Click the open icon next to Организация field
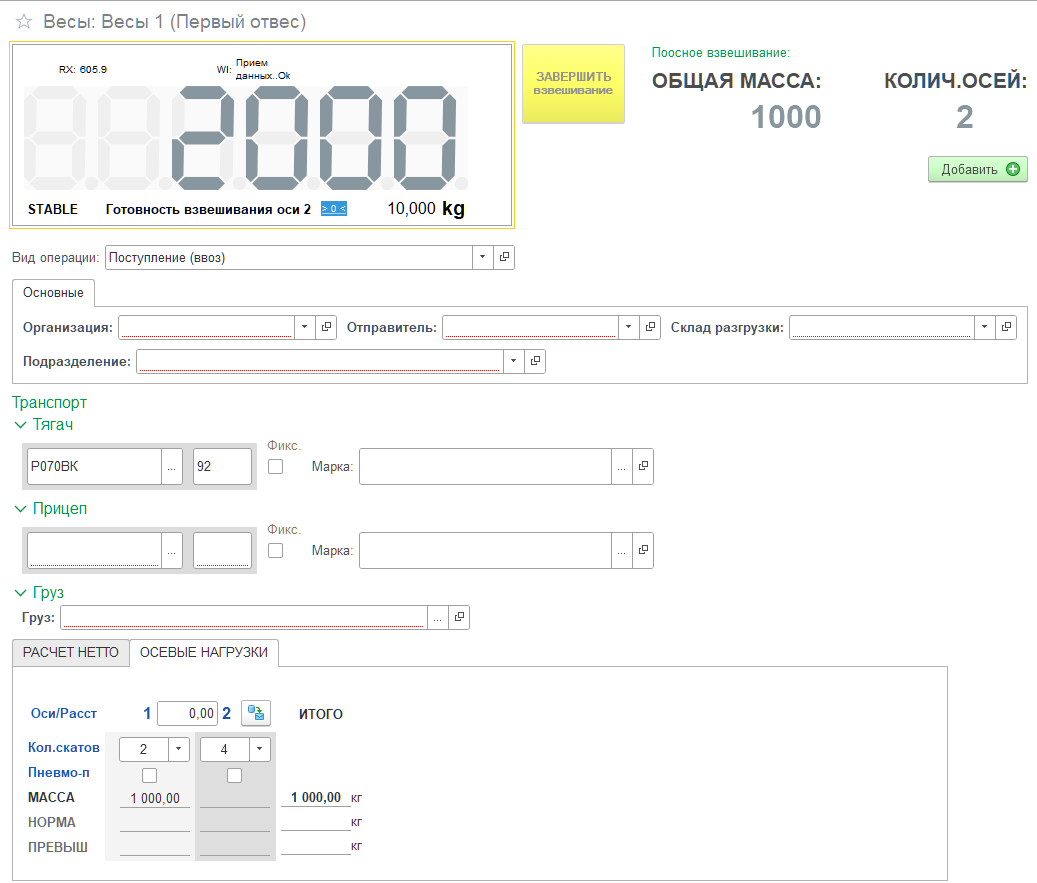Viewport: 1037px width, 883px height. (x=326, y=328)
